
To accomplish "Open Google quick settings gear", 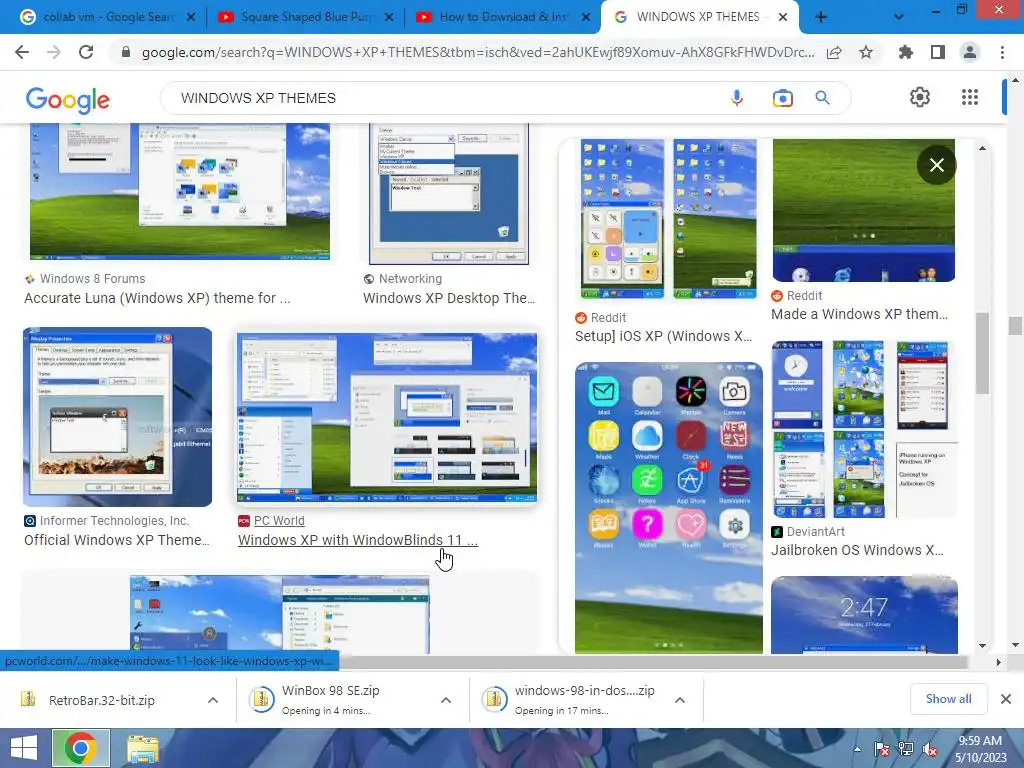I will click(x=920, y=97).
